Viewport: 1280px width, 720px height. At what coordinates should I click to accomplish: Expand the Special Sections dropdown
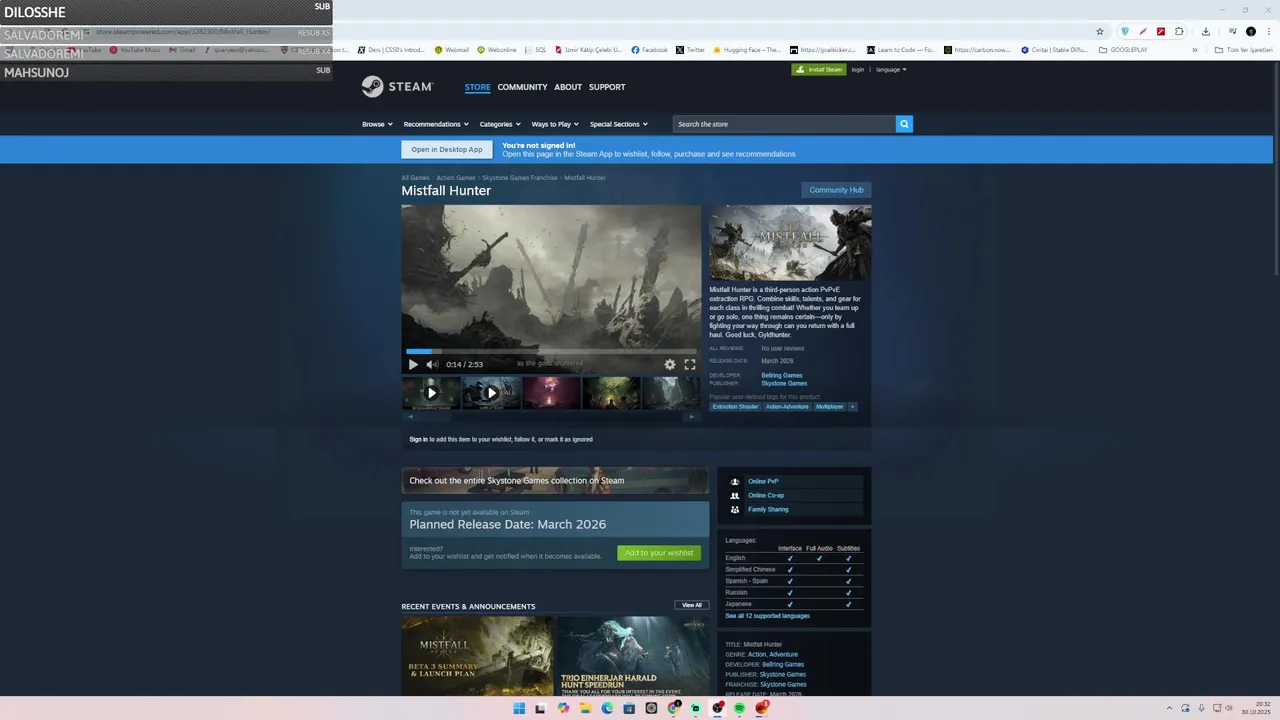(x=618, y=124)
